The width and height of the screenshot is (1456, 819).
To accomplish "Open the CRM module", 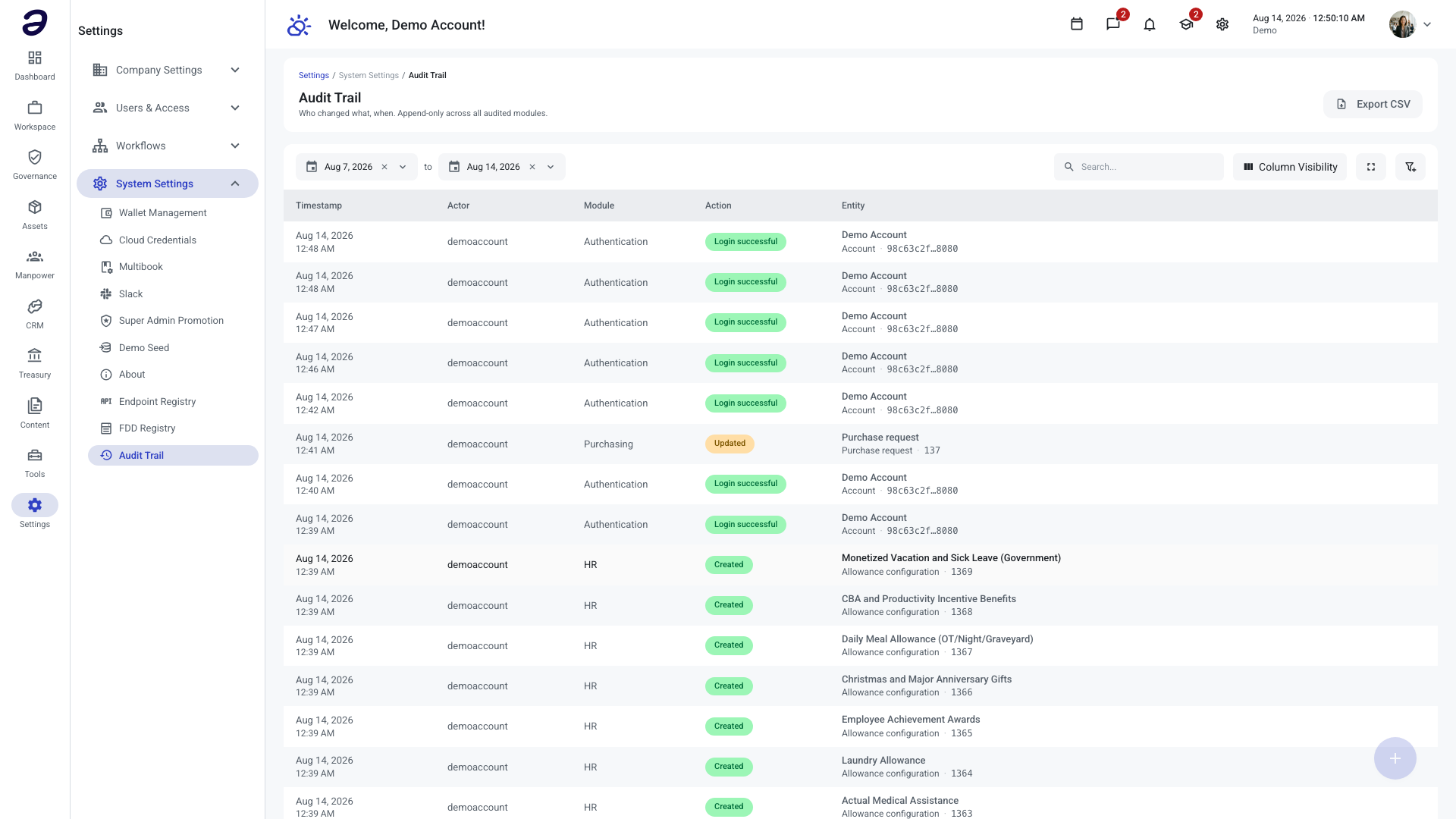I will (35, 315).
